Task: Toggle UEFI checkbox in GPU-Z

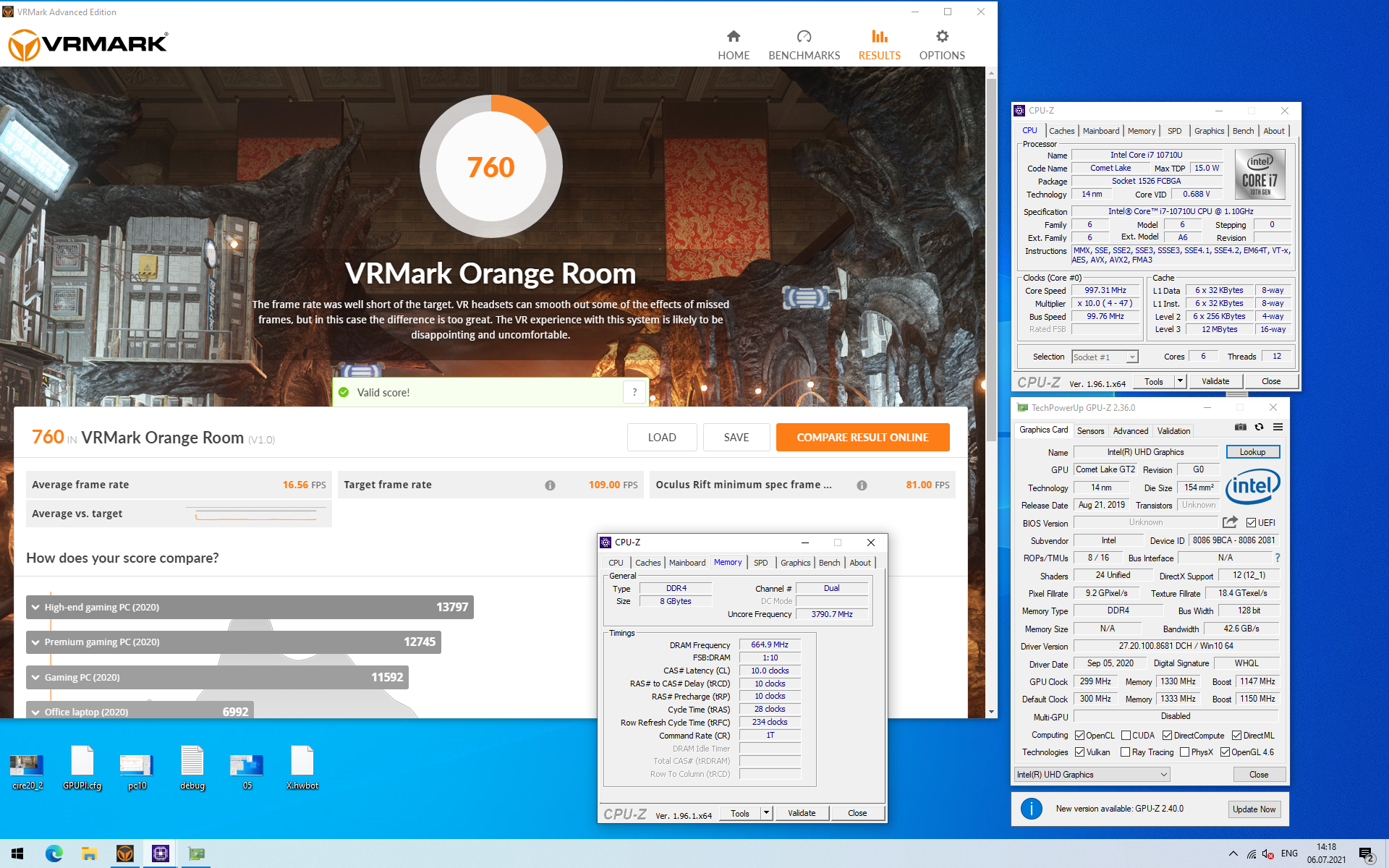Action: click(1251, 523)
